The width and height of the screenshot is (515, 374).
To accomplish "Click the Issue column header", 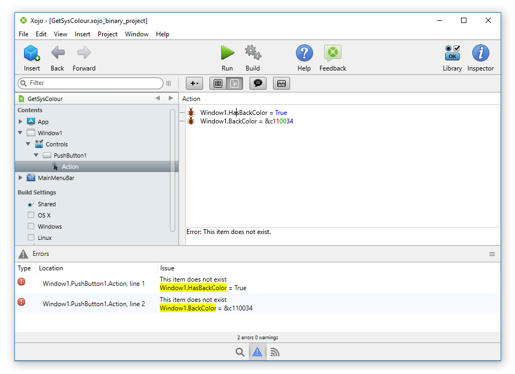I will 167,268.
